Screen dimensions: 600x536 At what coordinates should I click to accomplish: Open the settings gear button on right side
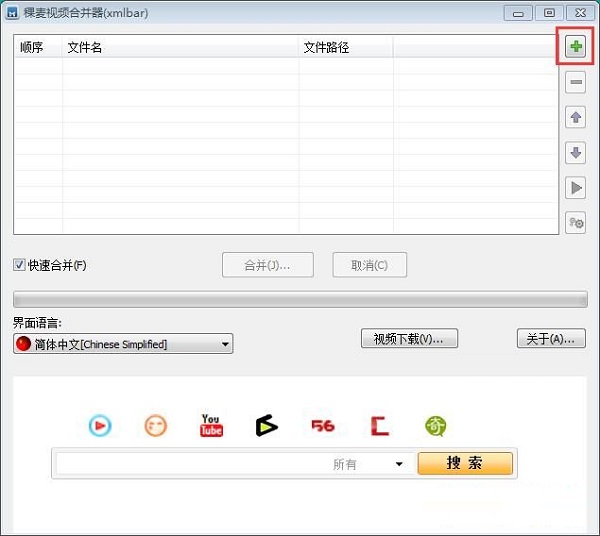coord(576,223)
